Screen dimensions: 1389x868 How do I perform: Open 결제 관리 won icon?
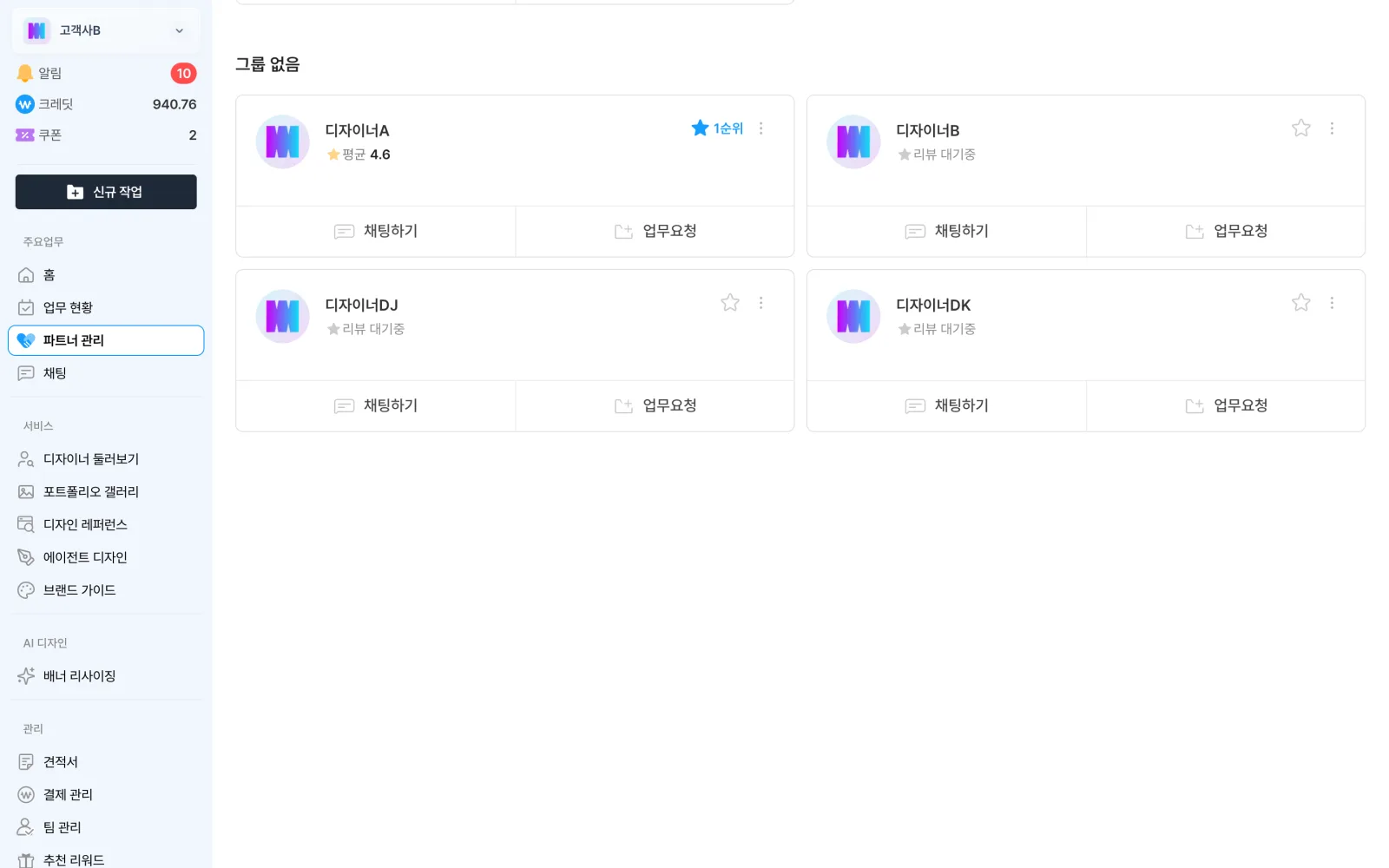26,795
